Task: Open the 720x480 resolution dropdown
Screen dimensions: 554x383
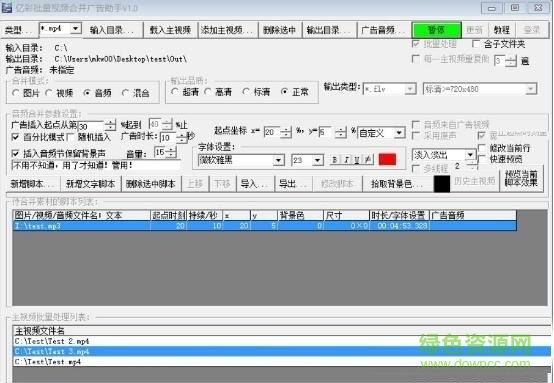Action: click(x=531, y=89)
